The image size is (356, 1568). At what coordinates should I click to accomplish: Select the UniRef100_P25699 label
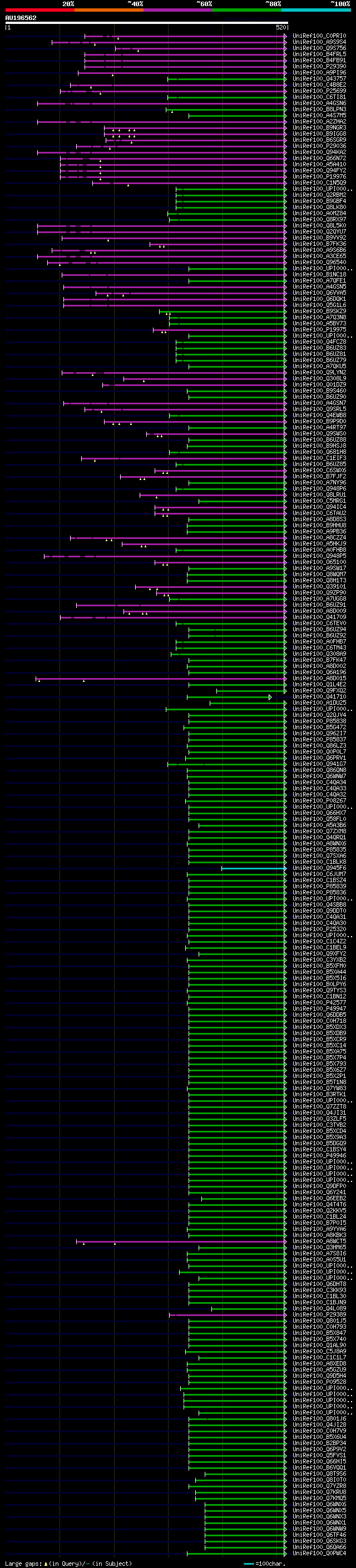(319, 91)
